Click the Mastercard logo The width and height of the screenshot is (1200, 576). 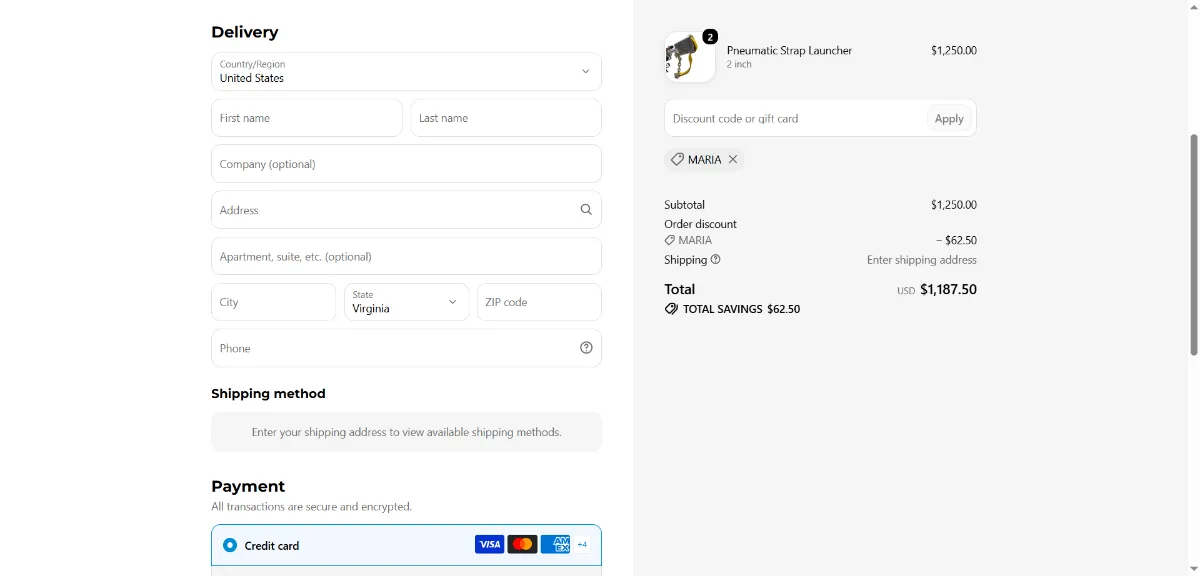pos(522,544)
